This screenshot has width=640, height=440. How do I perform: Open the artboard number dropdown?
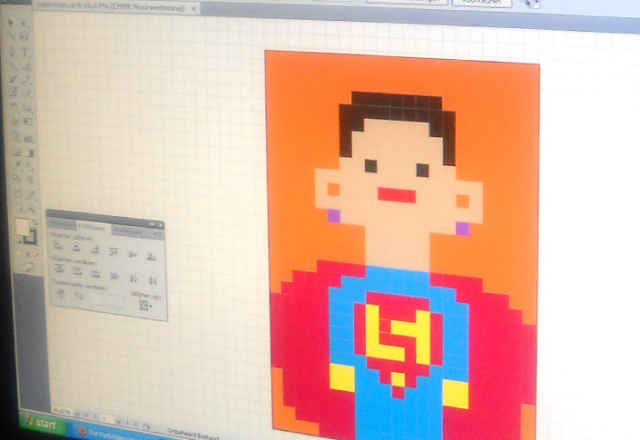click(x=119, y=420)
